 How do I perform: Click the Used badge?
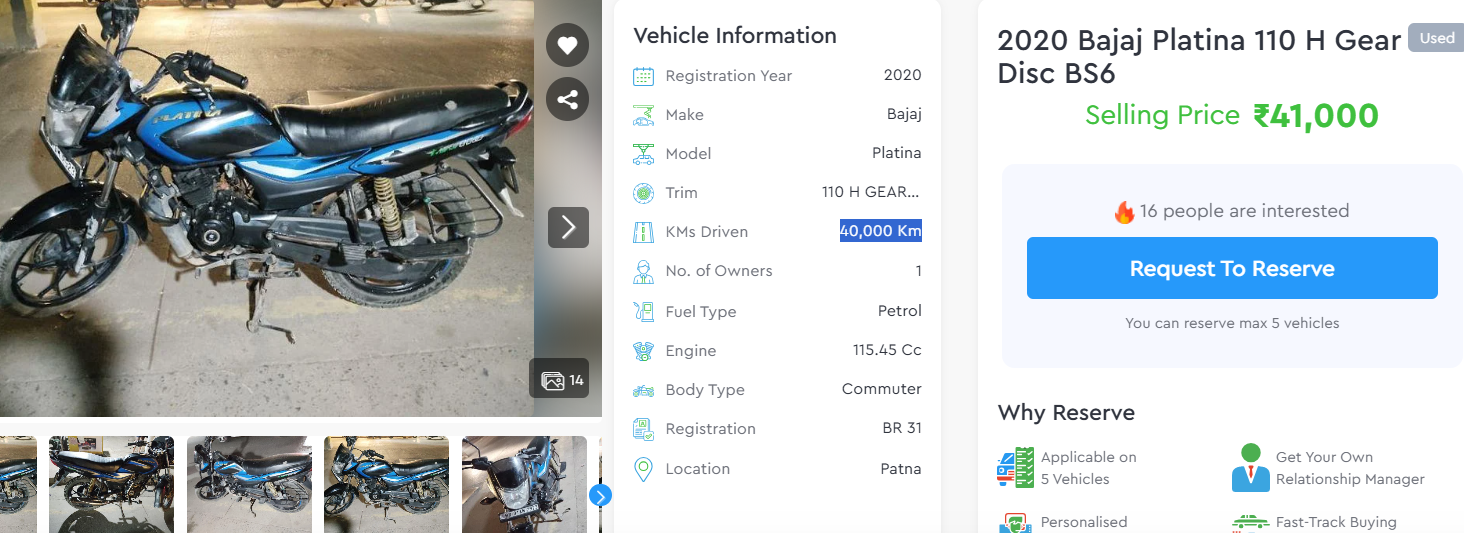tap(1436, 38)
